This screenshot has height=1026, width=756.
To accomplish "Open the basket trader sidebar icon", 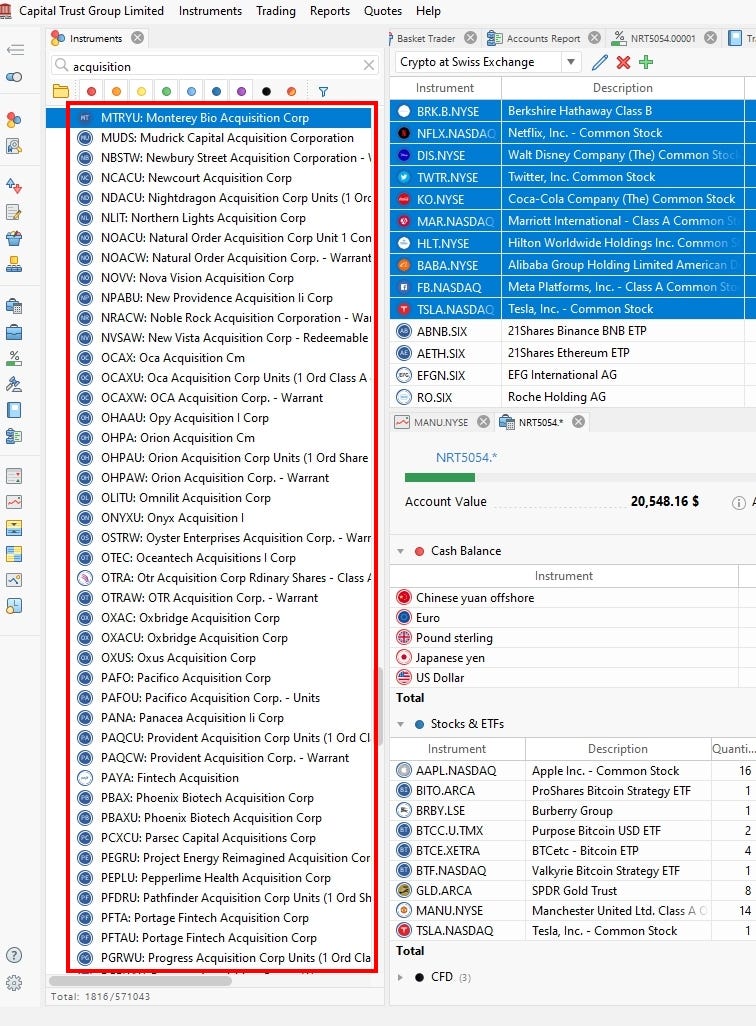I will (x=14, y=238).
